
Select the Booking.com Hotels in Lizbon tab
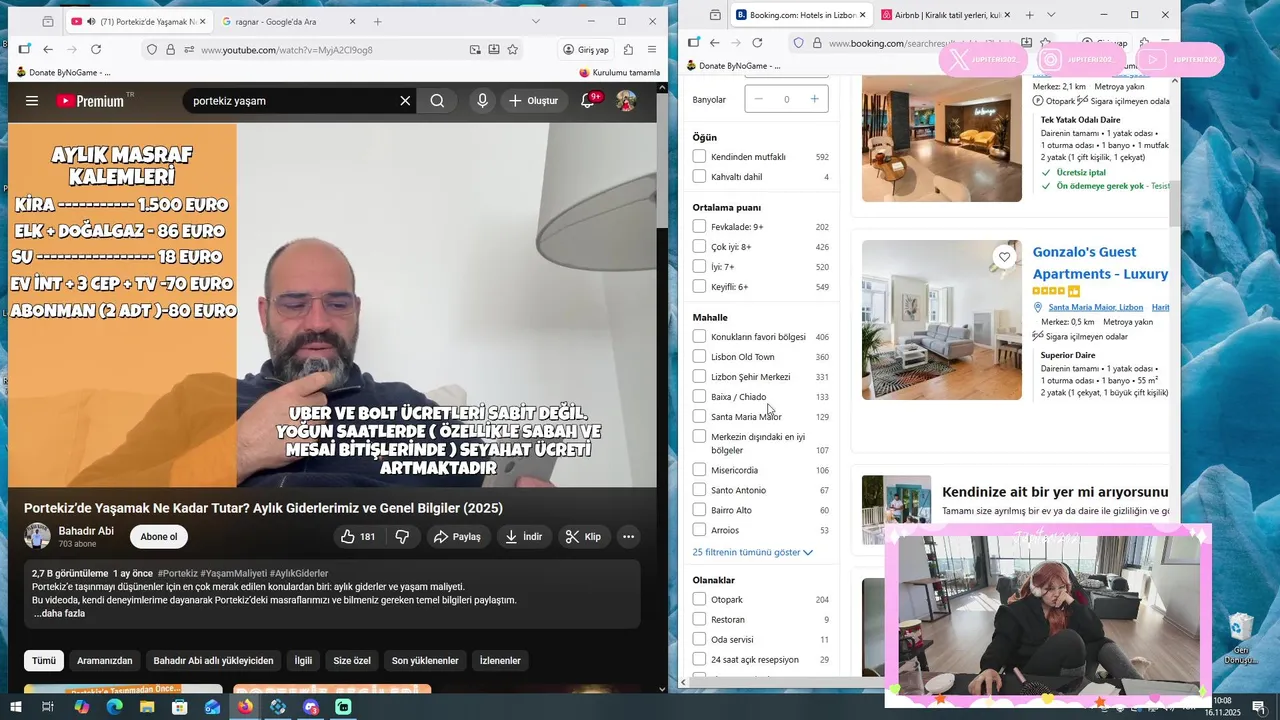[802, 15]
